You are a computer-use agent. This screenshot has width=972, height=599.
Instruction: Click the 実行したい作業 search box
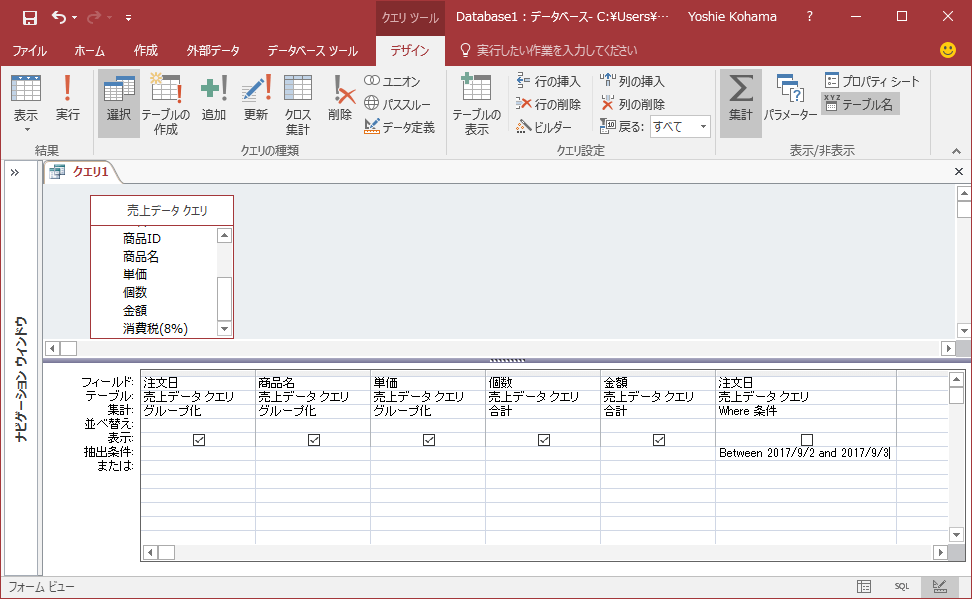[x=556, y=50]
